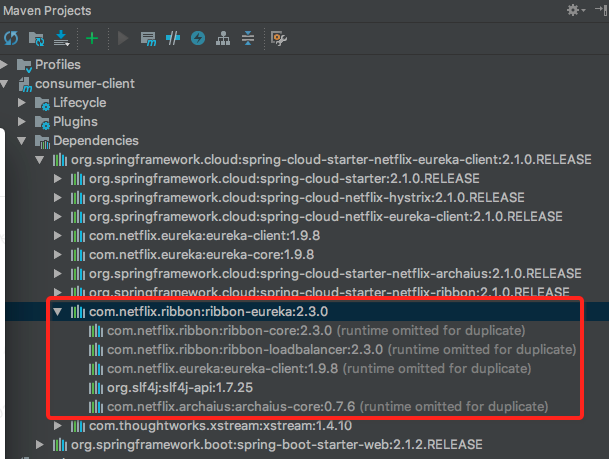Click Run Maven Build play icon
The width and height of the screenshot is (609, 459).
[x=123, y=38]
